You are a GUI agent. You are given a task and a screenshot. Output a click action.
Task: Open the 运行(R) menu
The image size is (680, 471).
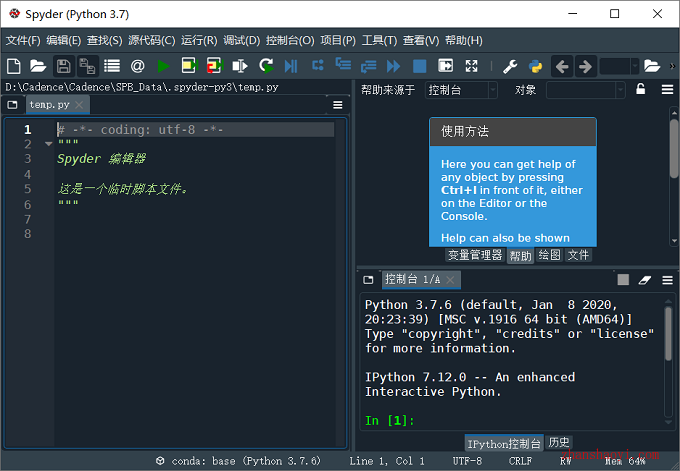(199, 40)
